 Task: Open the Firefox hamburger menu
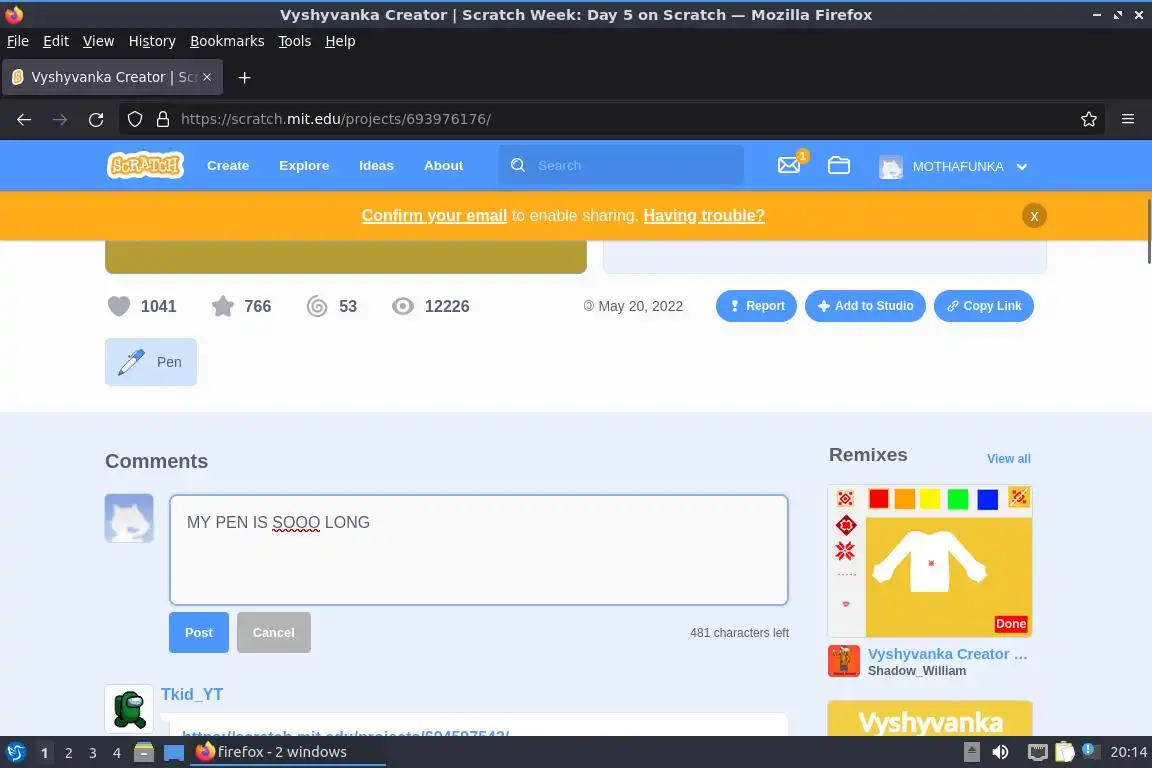[1128, 119]
